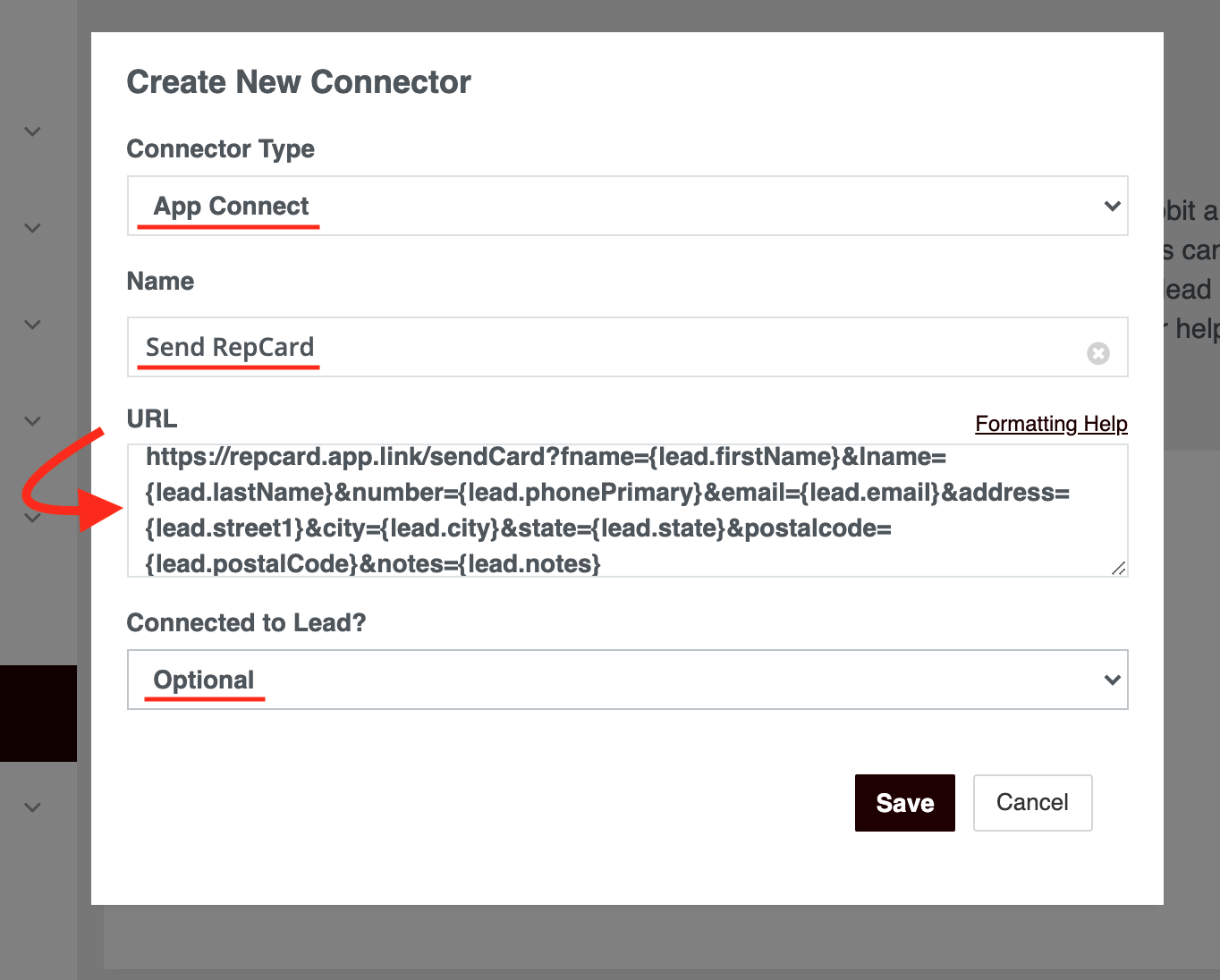This screenshot has height=980, width=1220.
Task: Save the new connector
Action: click(x=905, y=803)
